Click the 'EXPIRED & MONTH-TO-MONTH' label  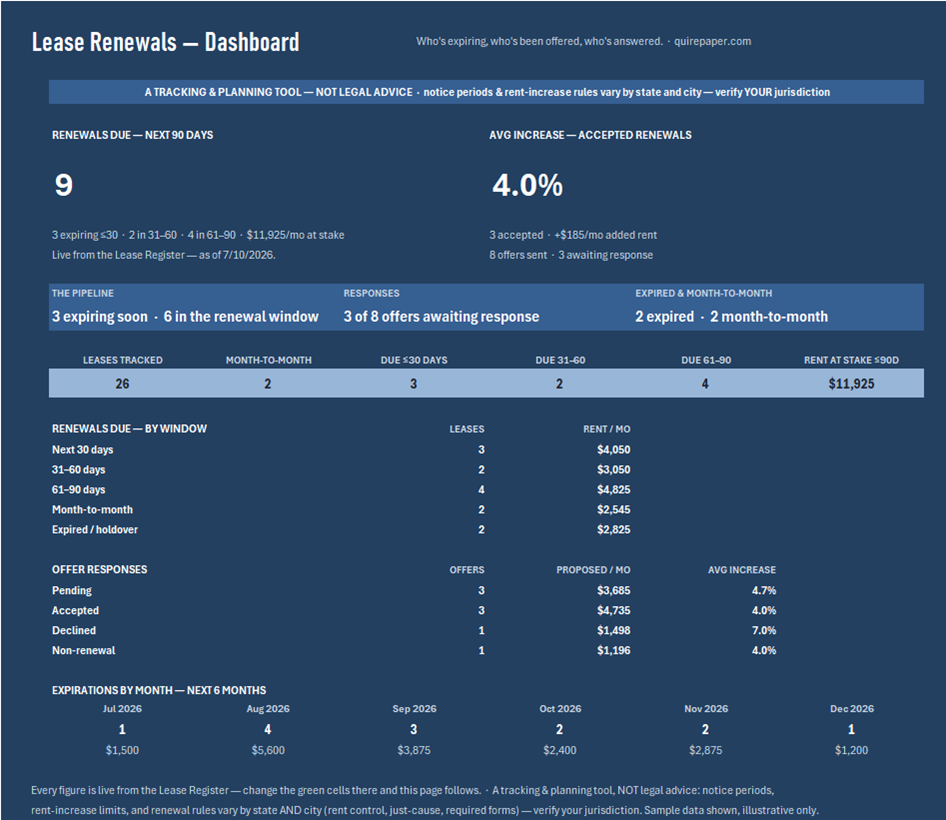pyautogui.click(x=703, y=293)
